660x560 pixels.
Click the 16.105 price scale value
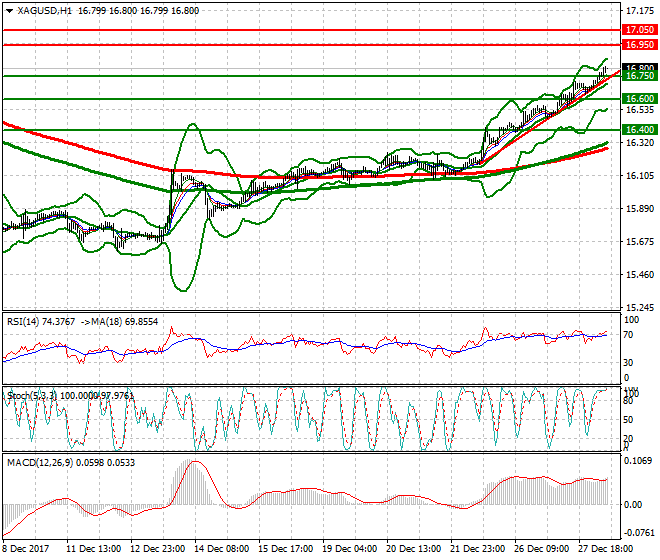(x=640, y=176)
